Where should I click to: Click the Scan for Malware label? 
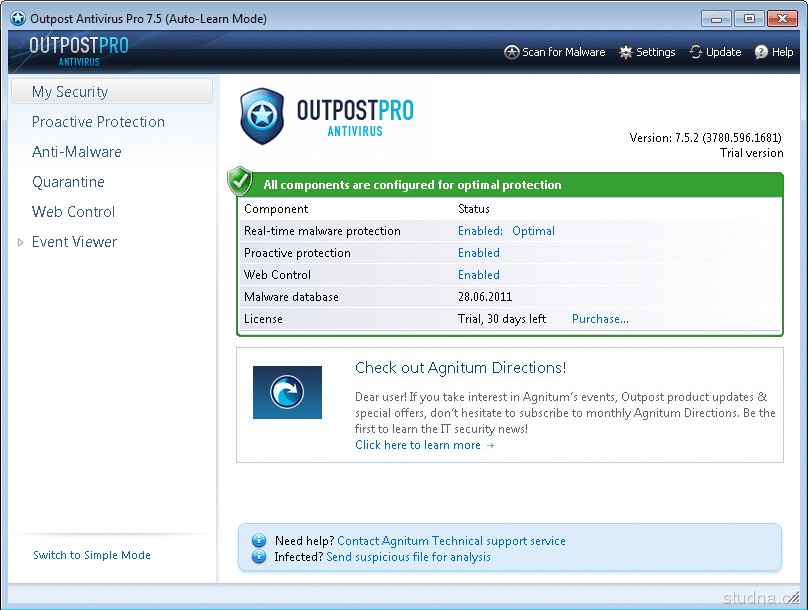pyautogui.click(x=564, y=52)
